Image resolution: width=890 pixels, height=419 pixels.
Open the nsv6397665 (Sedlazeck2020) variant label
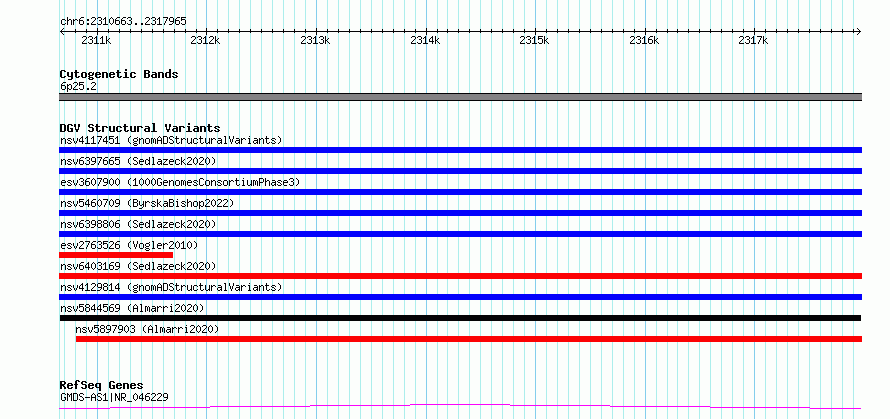tap(138, 161)
